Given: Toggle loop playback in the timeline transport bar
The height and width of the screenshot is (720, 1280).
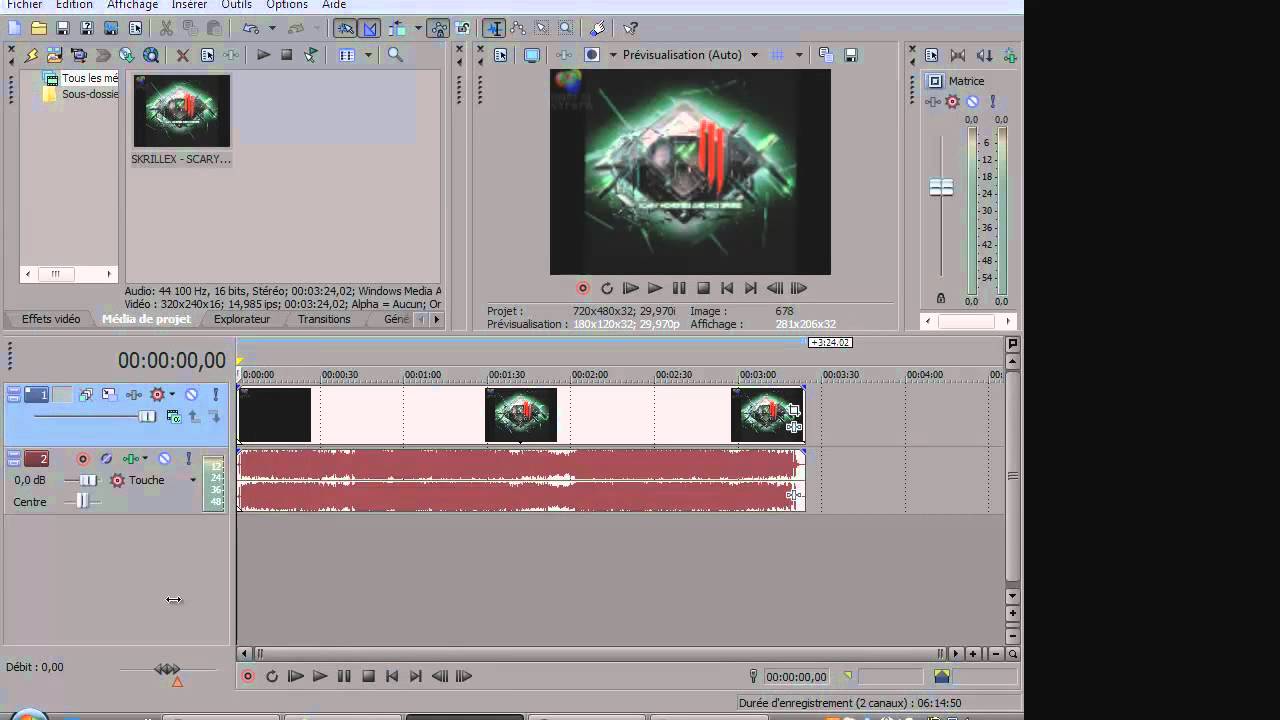Looking at the screenshot, I should click(x=271, y=676).
